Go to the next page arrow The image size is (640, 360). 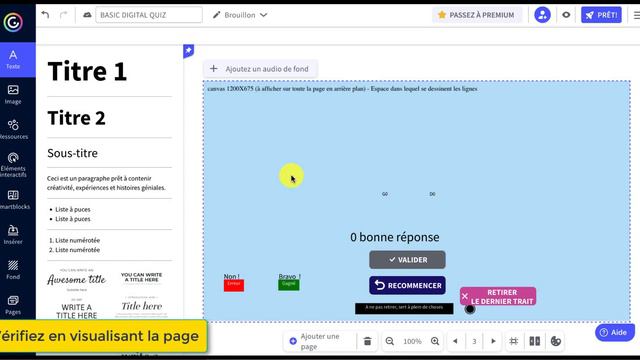(x=493, y=341)
